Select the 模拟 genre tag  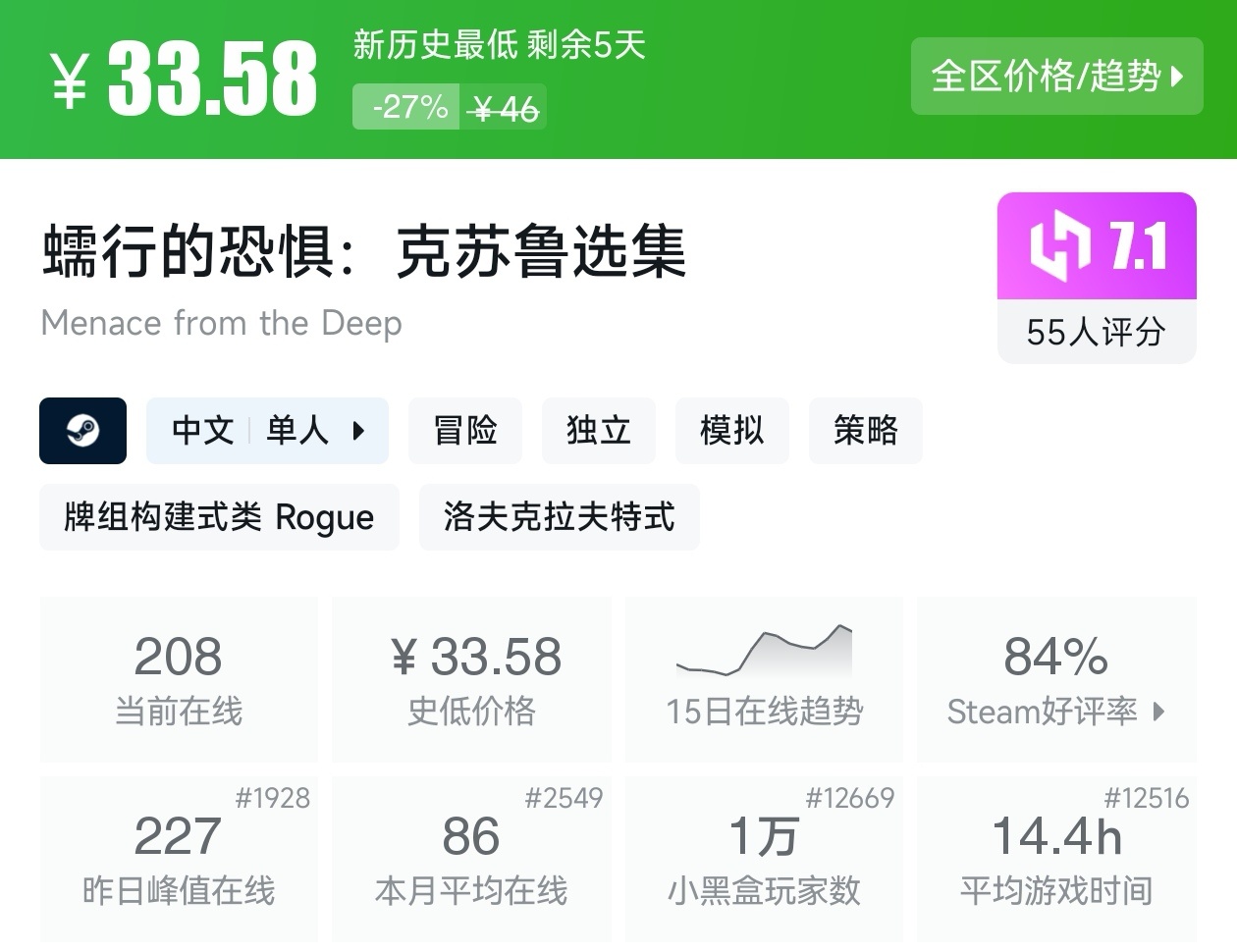coord(731,431)
